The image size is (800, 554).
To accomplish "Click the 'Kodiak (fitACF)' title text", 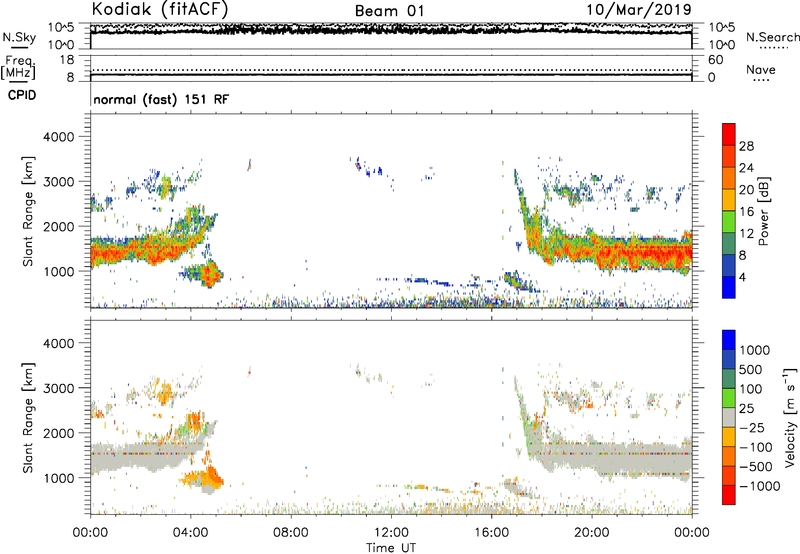I will coord(160,9).
